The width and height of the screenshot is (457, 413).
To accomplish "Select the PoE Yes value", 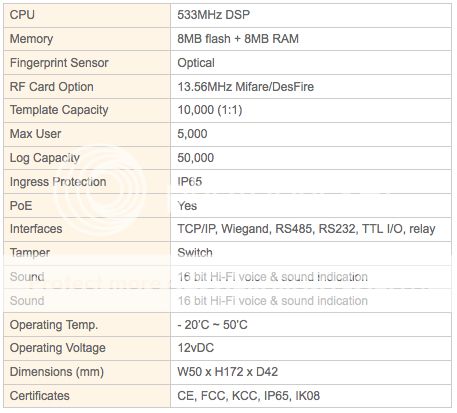I will tap(187, 206).
